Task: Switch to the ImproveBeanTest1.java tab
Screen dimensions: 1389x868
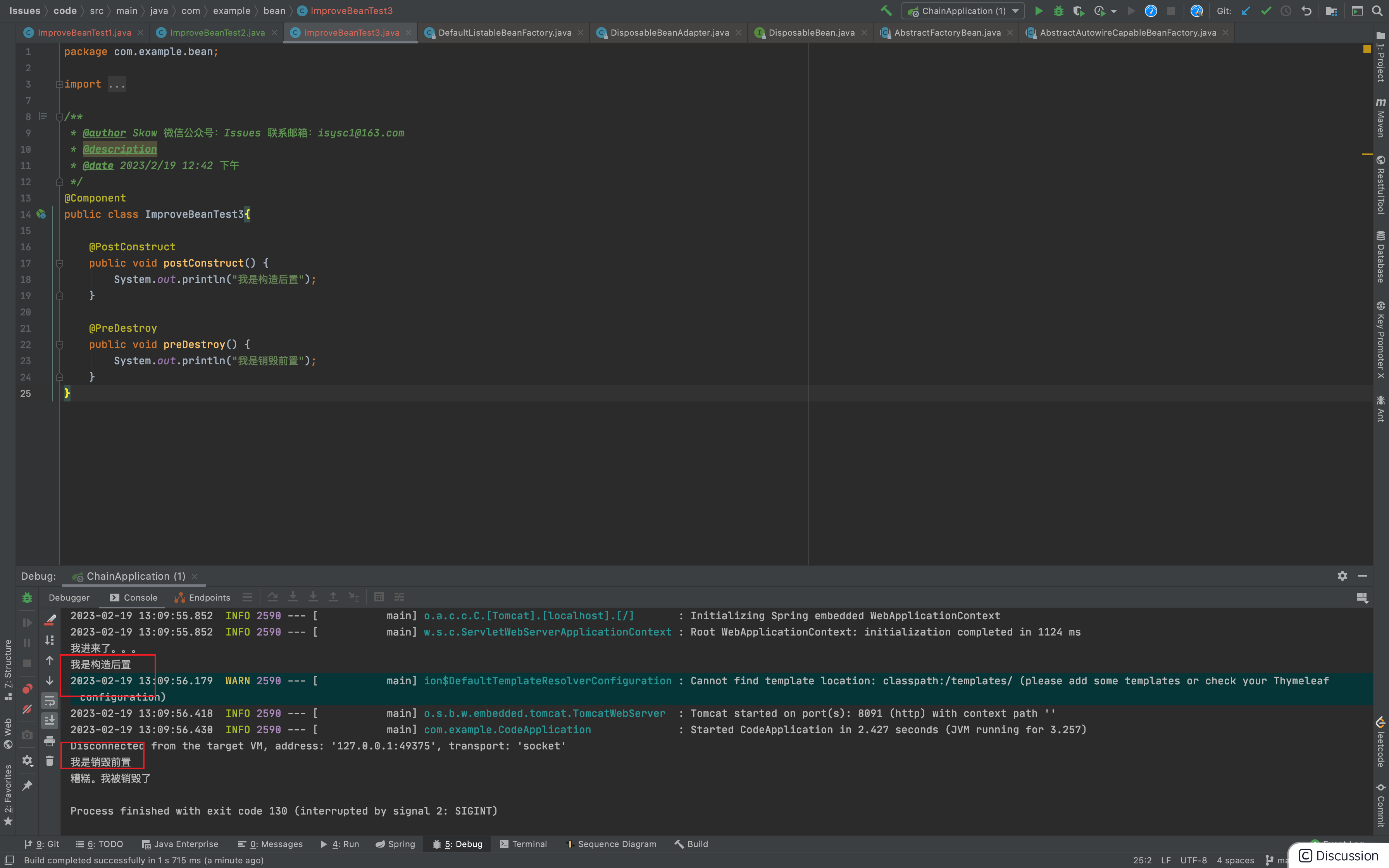Action: coord(84,33)
